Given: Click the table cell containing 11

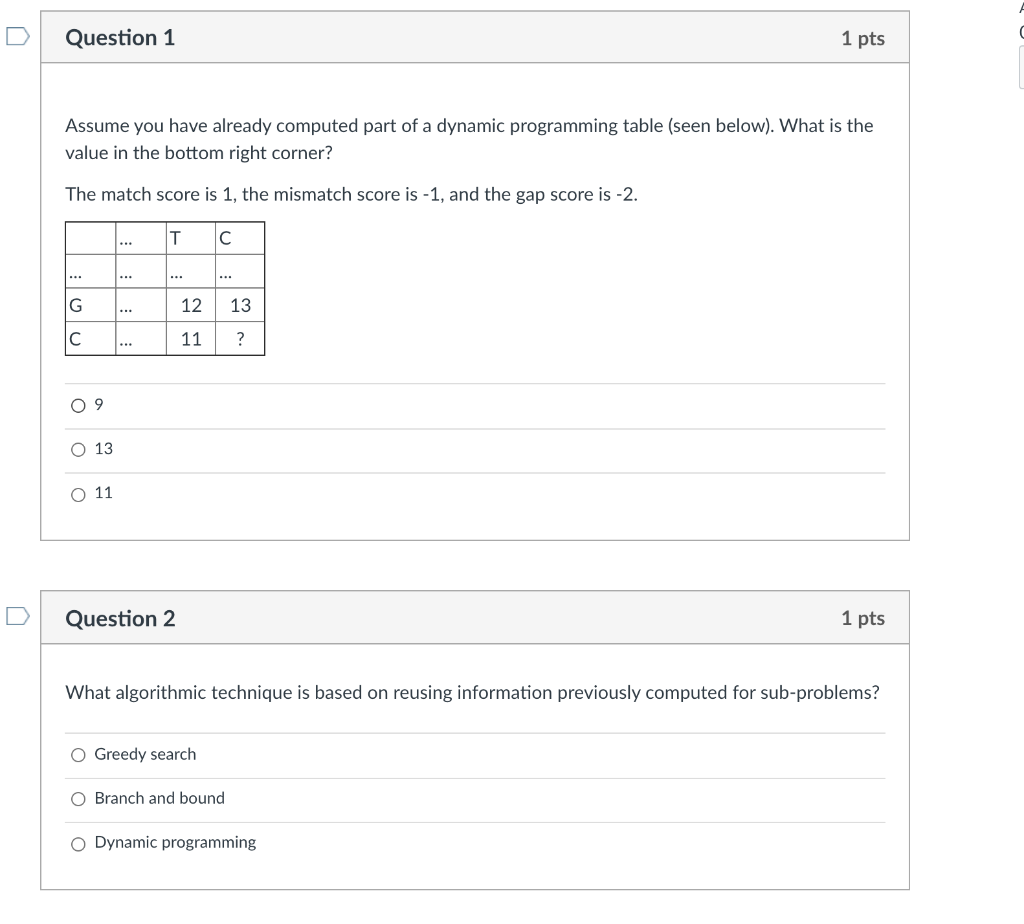Looking at the screenshot, I should 190,339.
